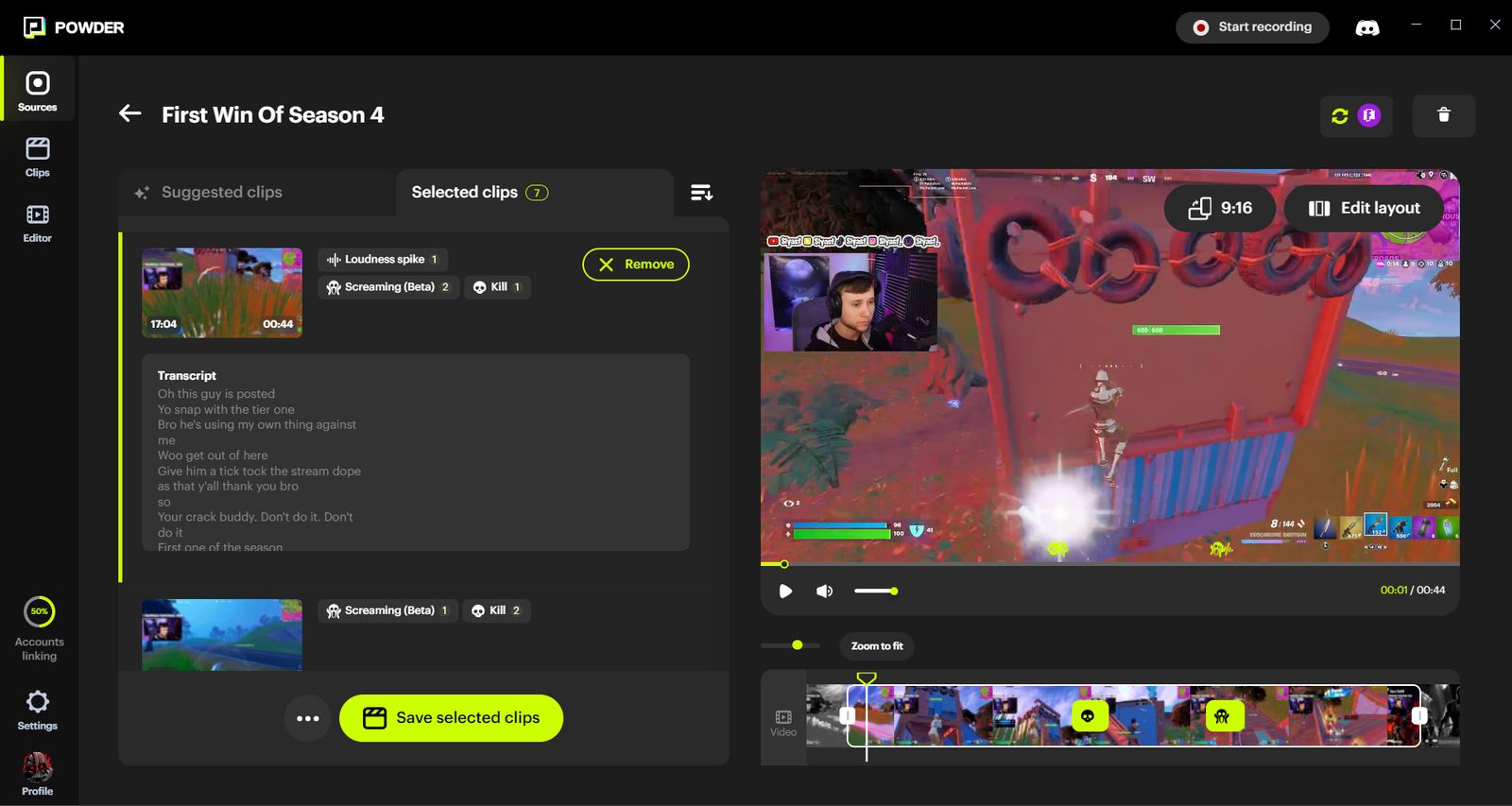The image size is (1512, 806).
Task: Delete source using trash icon
Action: point(1443,115)
